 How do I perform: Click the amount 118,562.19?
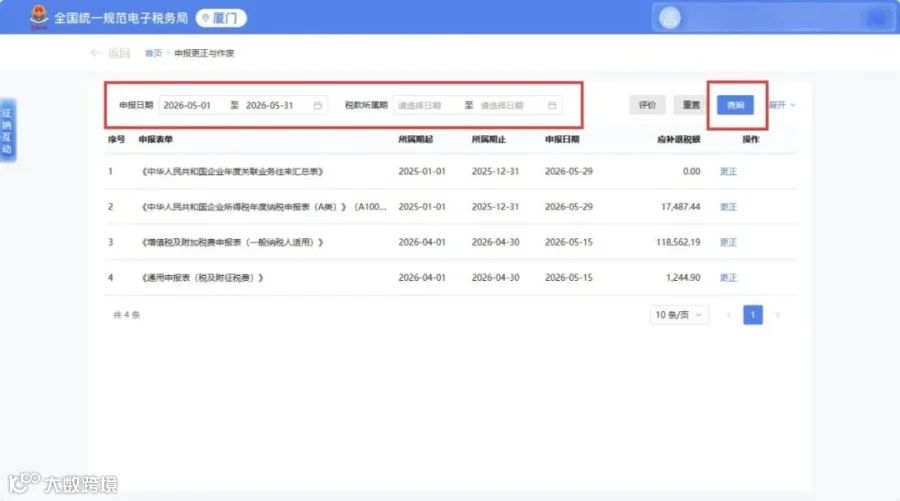(x=678, y=243)
